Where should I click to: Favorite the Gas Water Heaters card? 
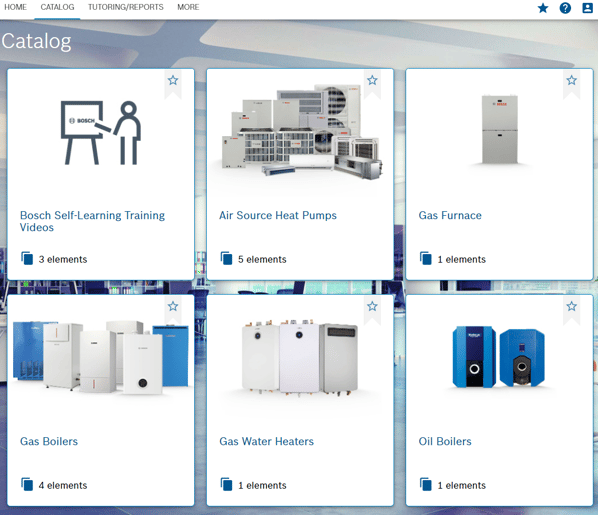pos(372,306)
